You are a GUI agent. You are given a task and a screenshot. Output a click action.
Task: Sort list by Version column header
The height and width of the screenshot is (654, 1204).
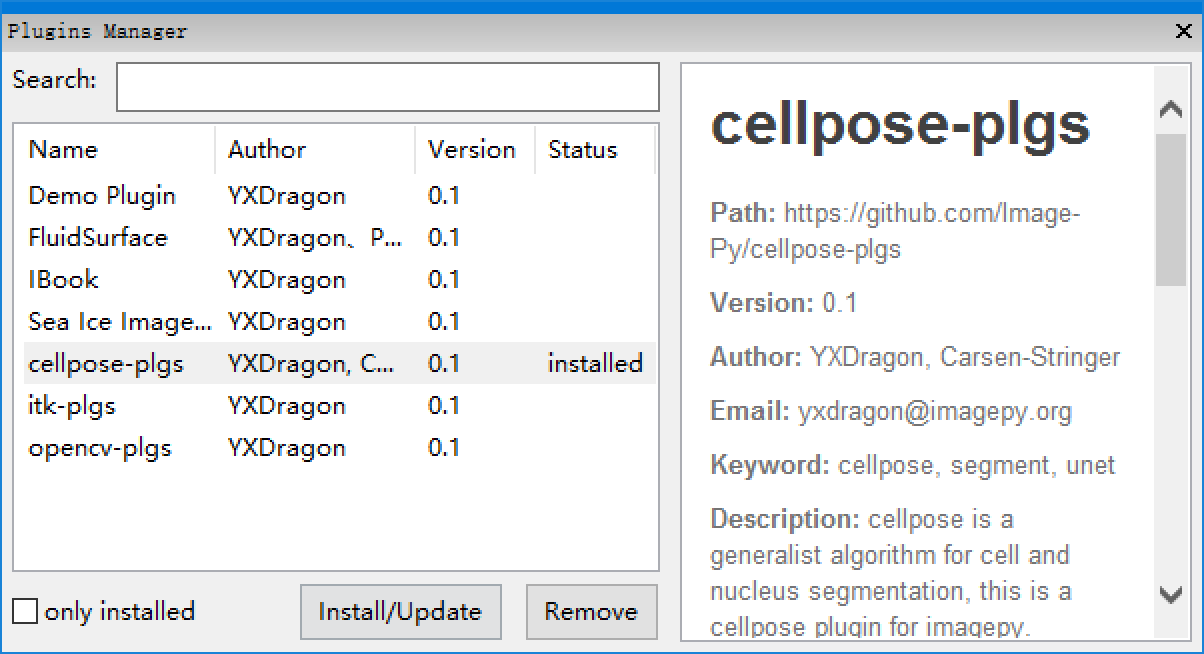pyautogui.click(x=475, y=150)
